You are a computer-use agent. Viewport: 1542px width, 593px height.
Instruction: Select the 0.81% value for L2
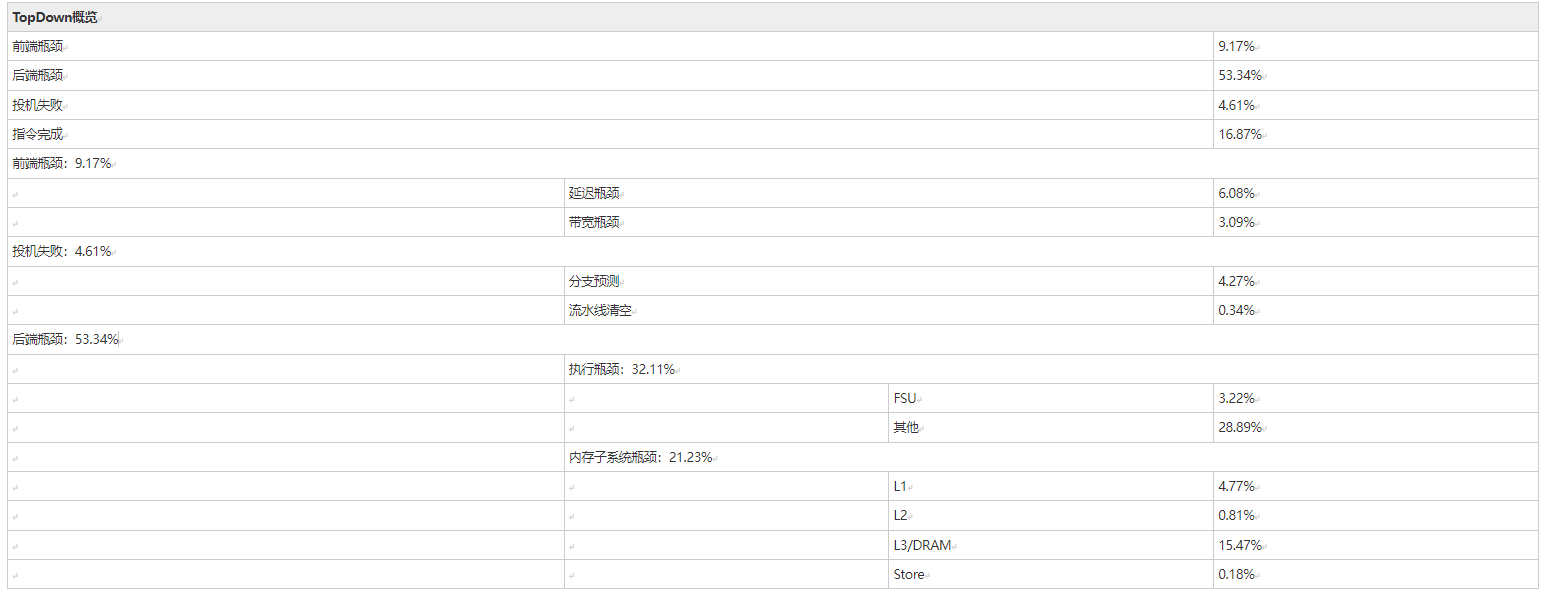tap(1236, 516)
